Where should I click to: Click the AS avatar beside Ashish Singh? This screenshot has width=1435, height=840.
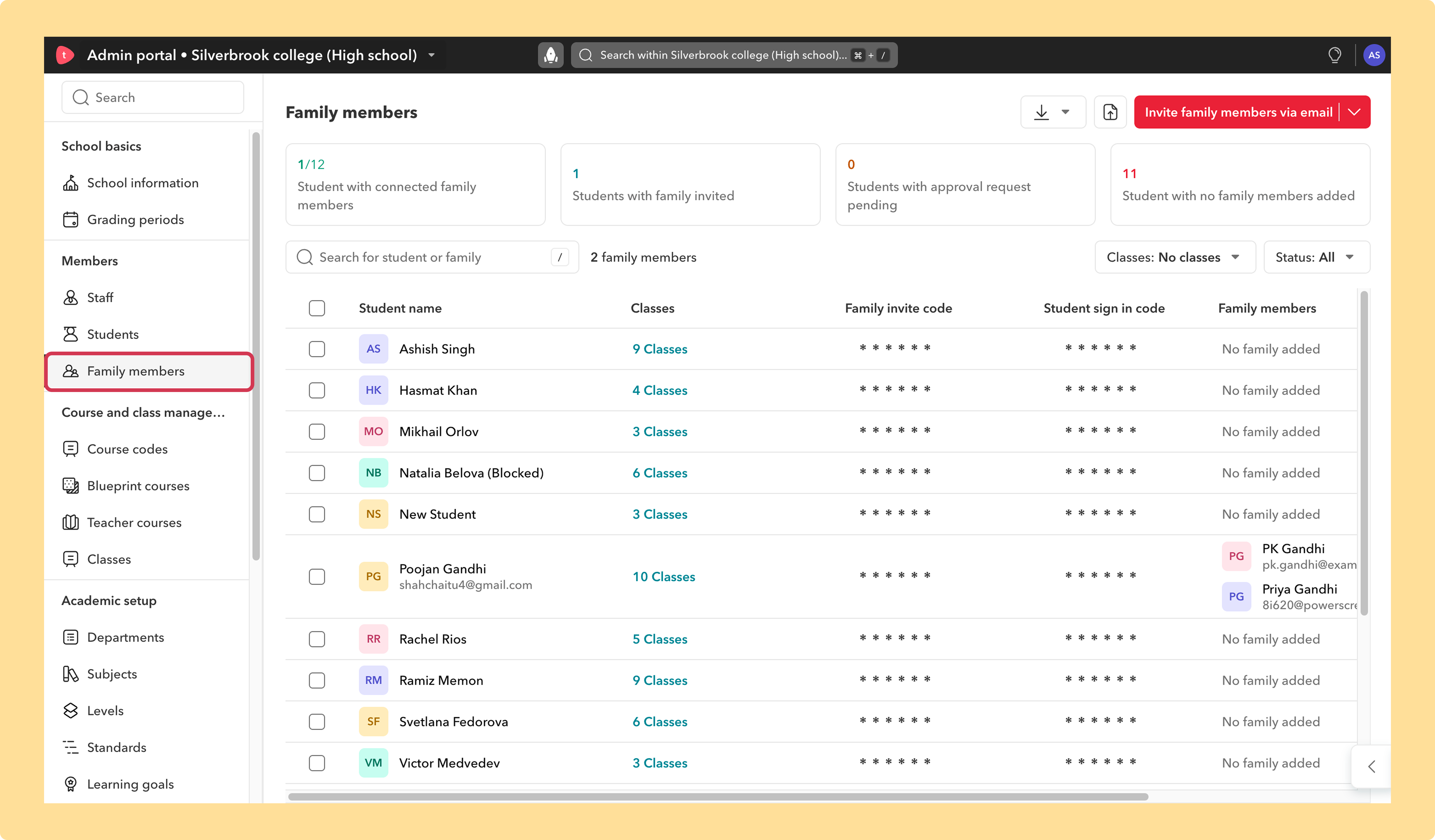coord(374,349)
